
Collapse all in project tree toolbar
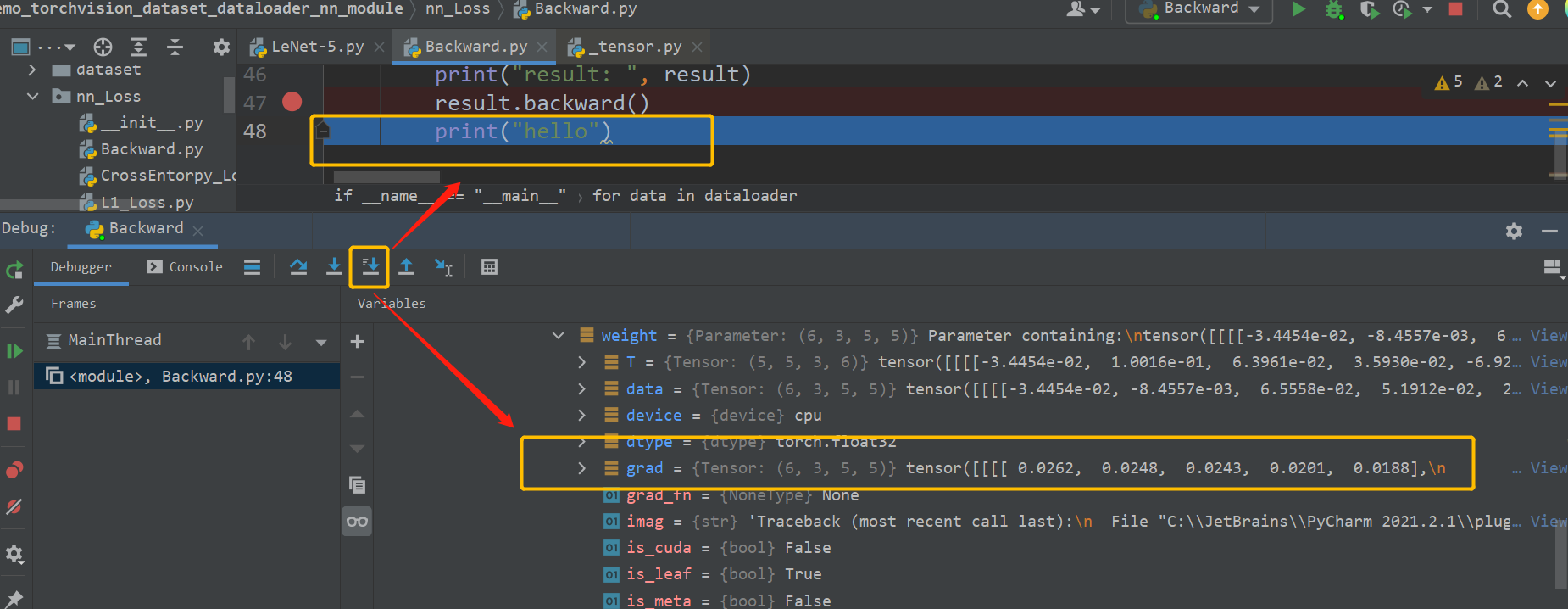tap(175, 47)
